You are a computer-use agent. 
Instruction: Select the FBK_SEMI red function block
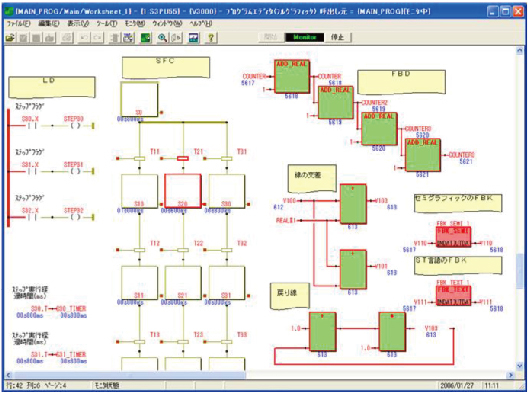coord(453,237)
